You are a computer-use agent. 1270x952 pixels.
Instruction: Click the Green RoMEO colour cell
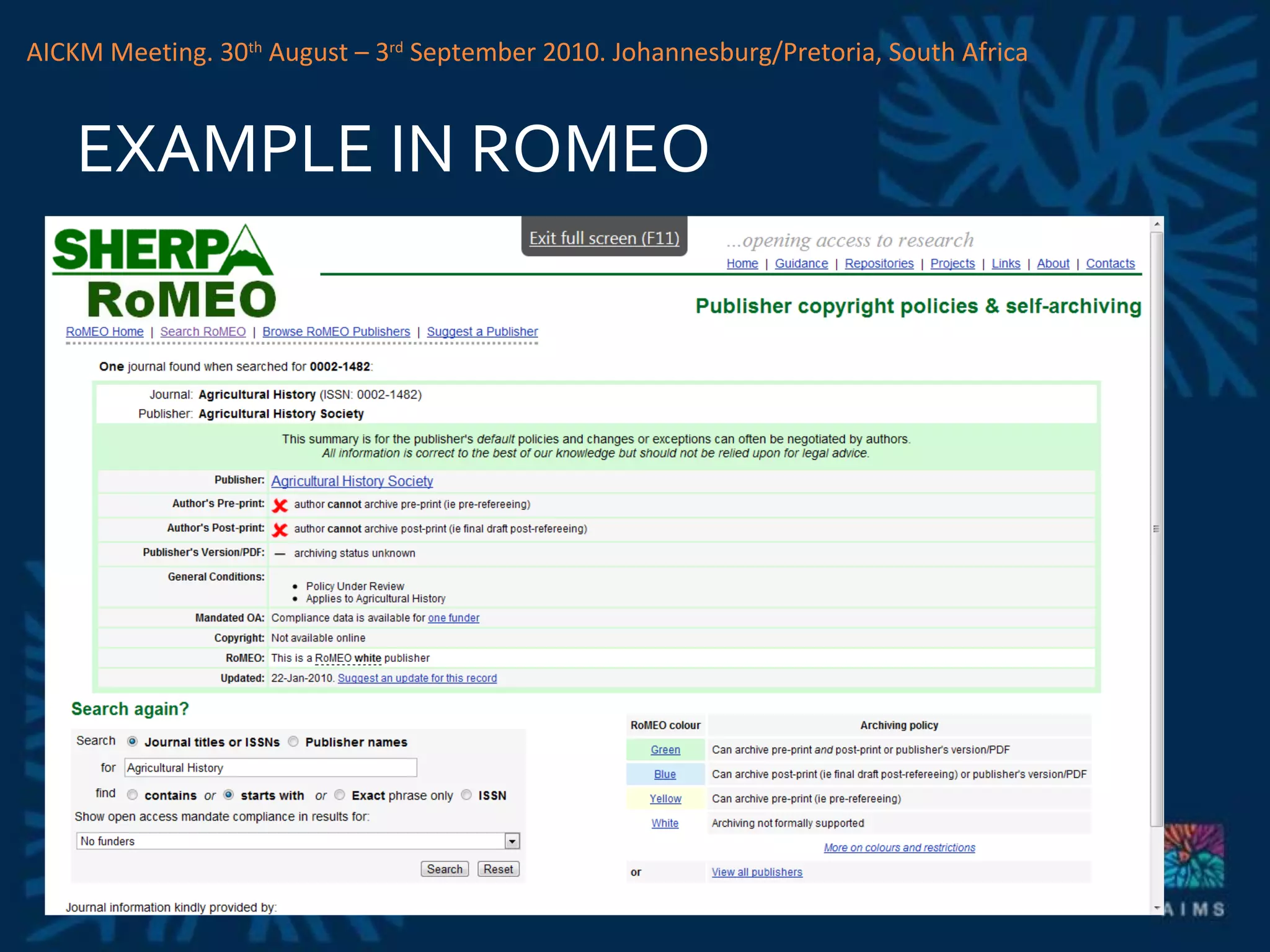665,750
